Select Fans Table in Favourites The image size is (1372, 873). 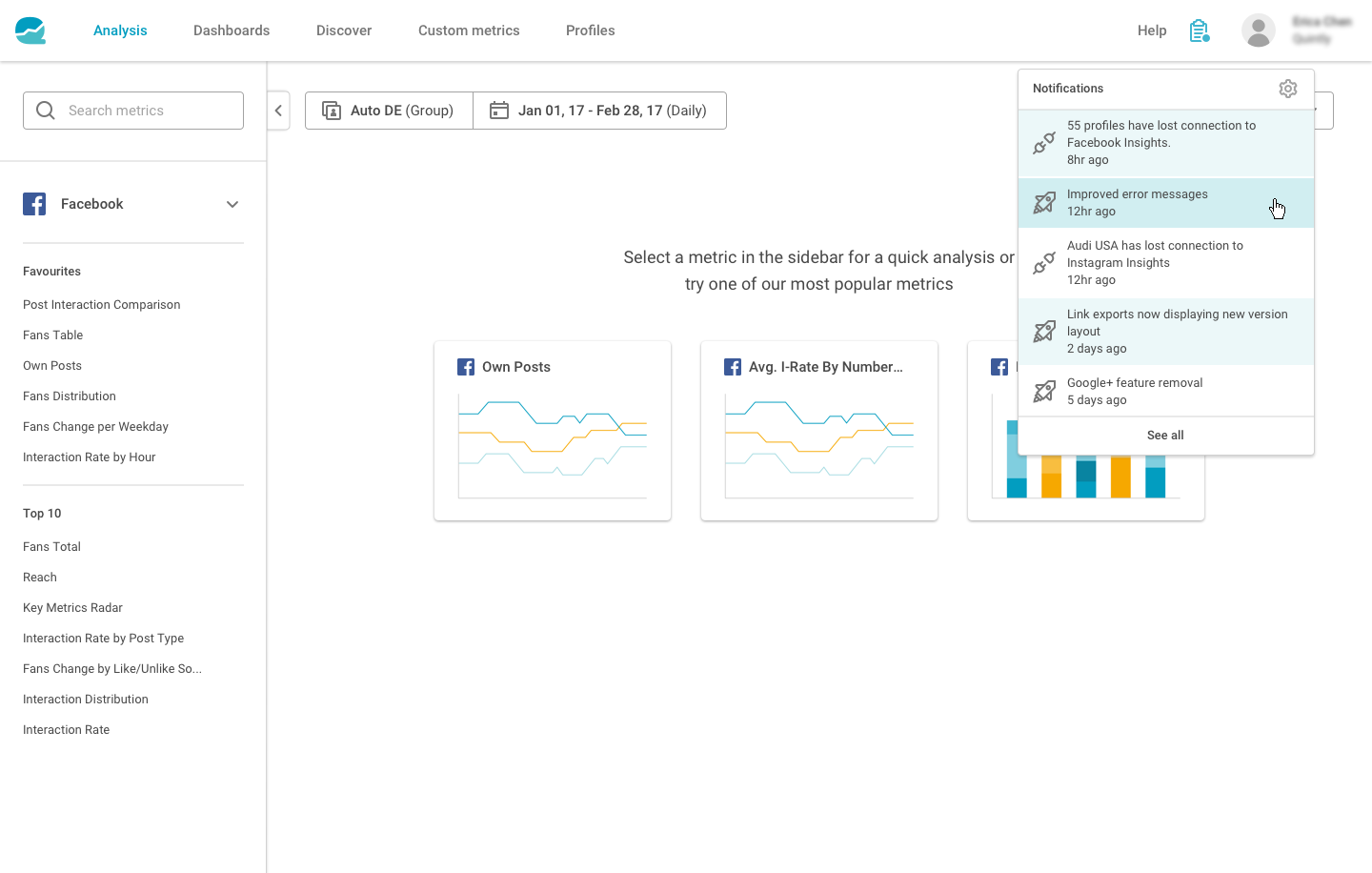click(53, 335)
